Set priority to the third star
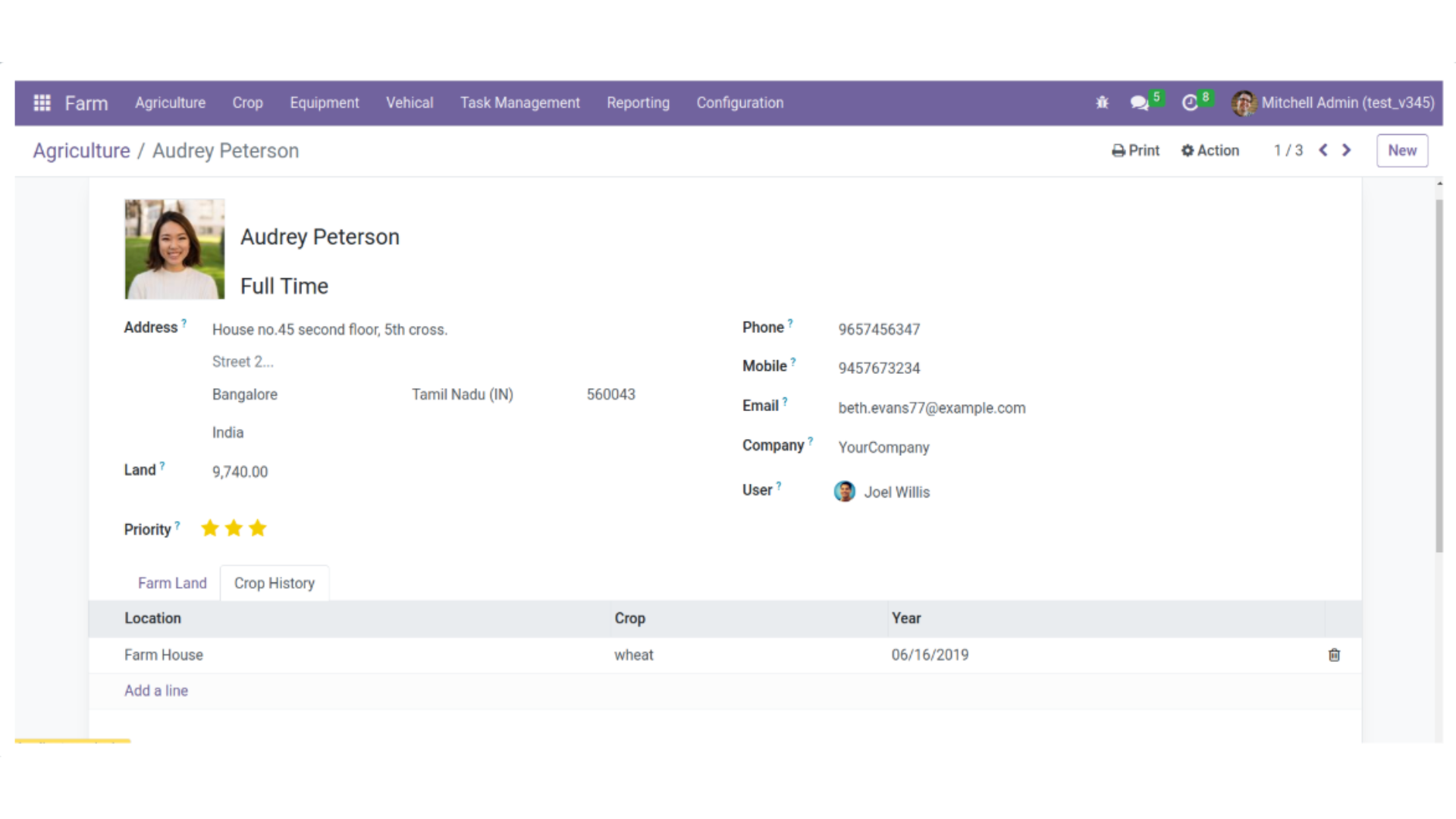 [x=258, y=529]
